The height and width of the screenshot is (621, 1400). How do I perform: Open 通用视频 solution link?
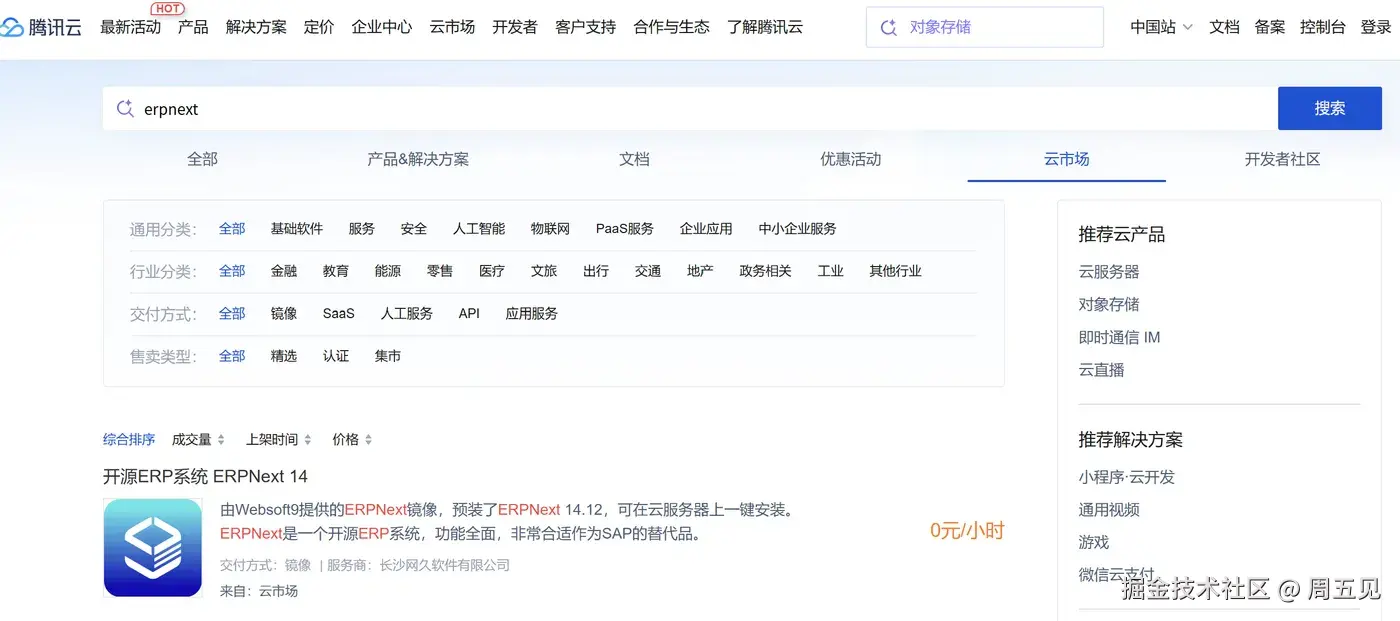pos(1109,510)
